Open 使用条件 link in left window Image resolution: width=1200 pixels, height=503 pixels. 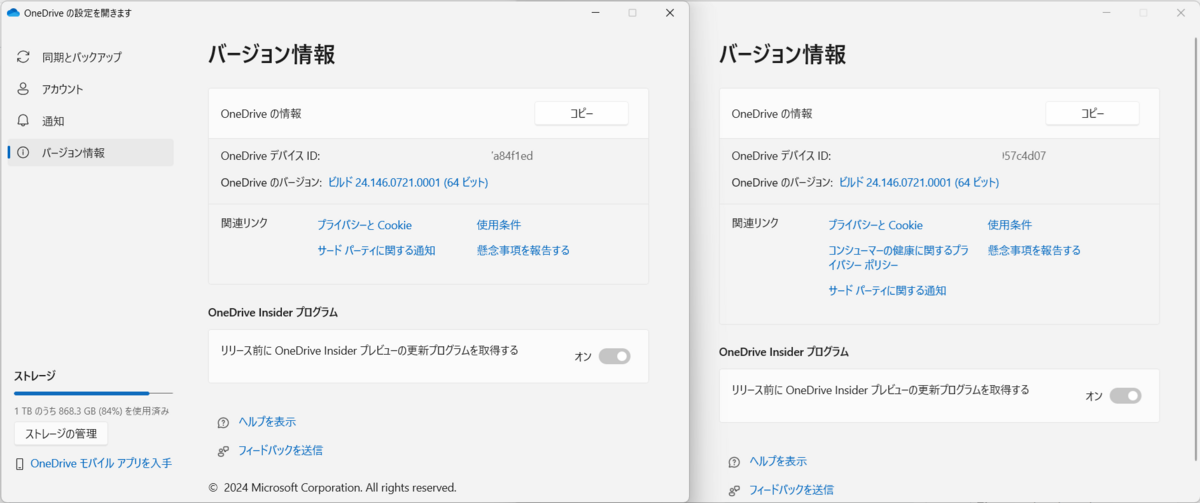point(499,225)
